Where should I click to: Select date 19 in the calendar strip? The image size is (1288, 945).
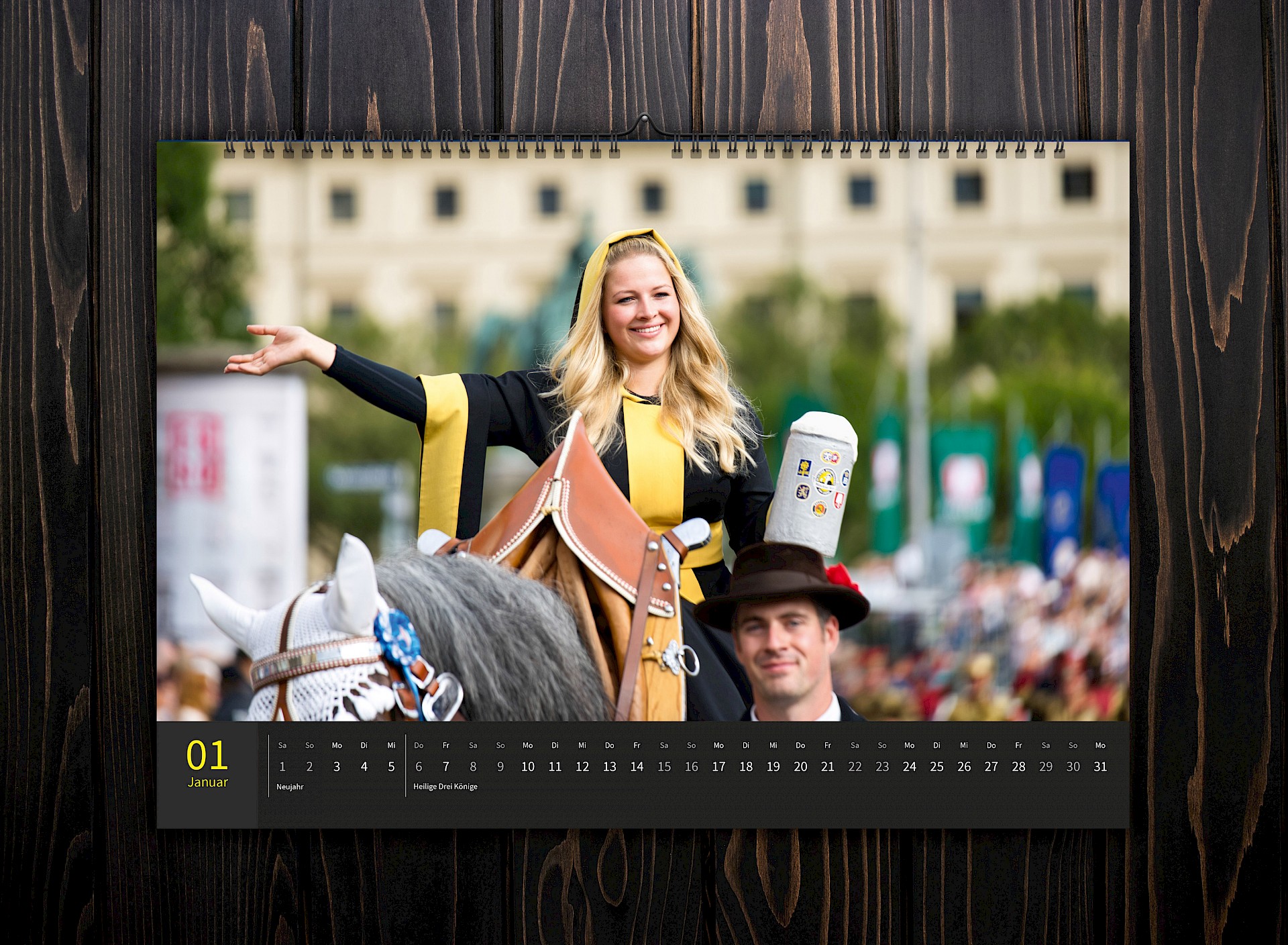click(x=773, y=766)
